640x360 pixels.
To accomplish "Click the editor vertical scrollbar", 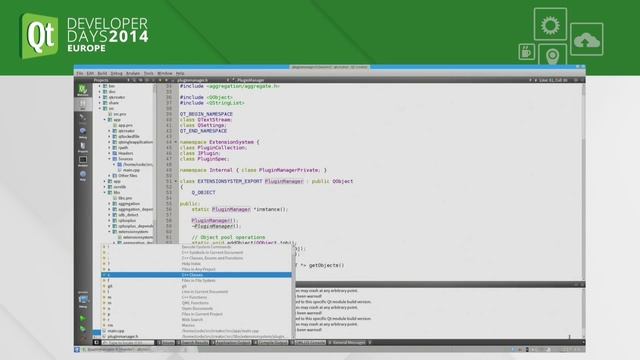I will (x=583, y=182).
